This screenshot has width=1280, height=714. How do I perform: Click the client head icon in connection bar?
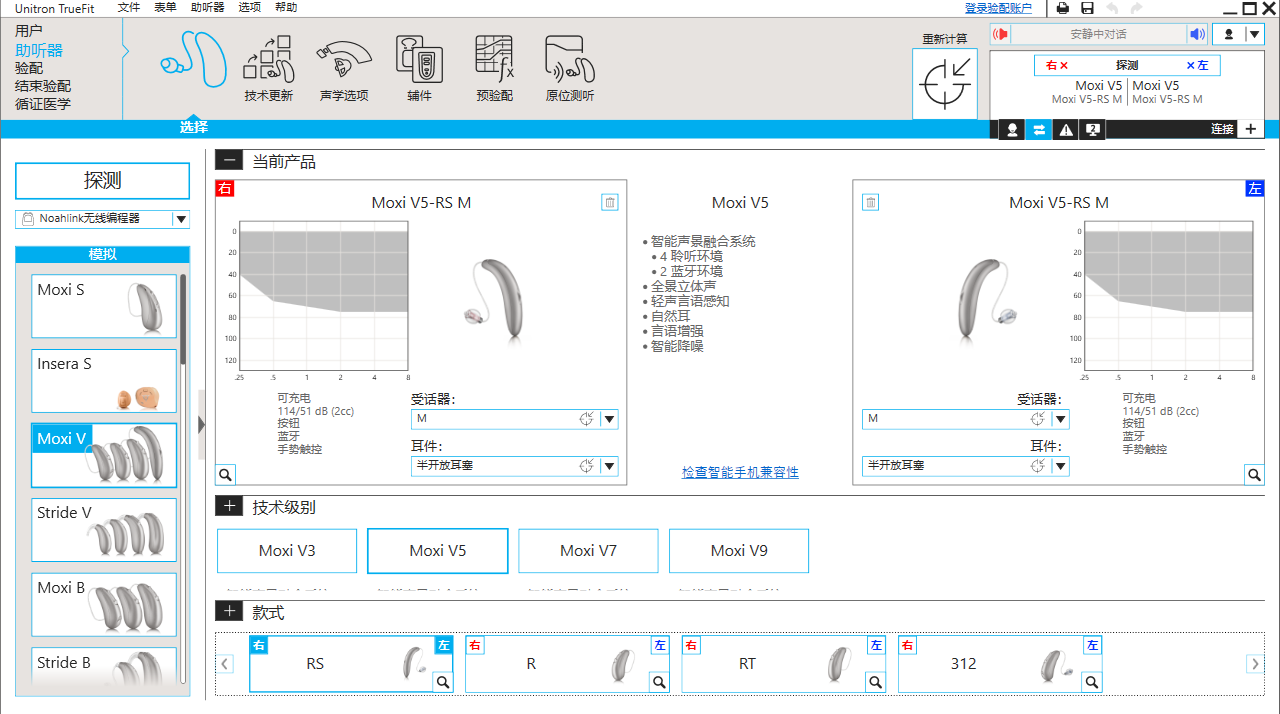tap(1012, 129)
